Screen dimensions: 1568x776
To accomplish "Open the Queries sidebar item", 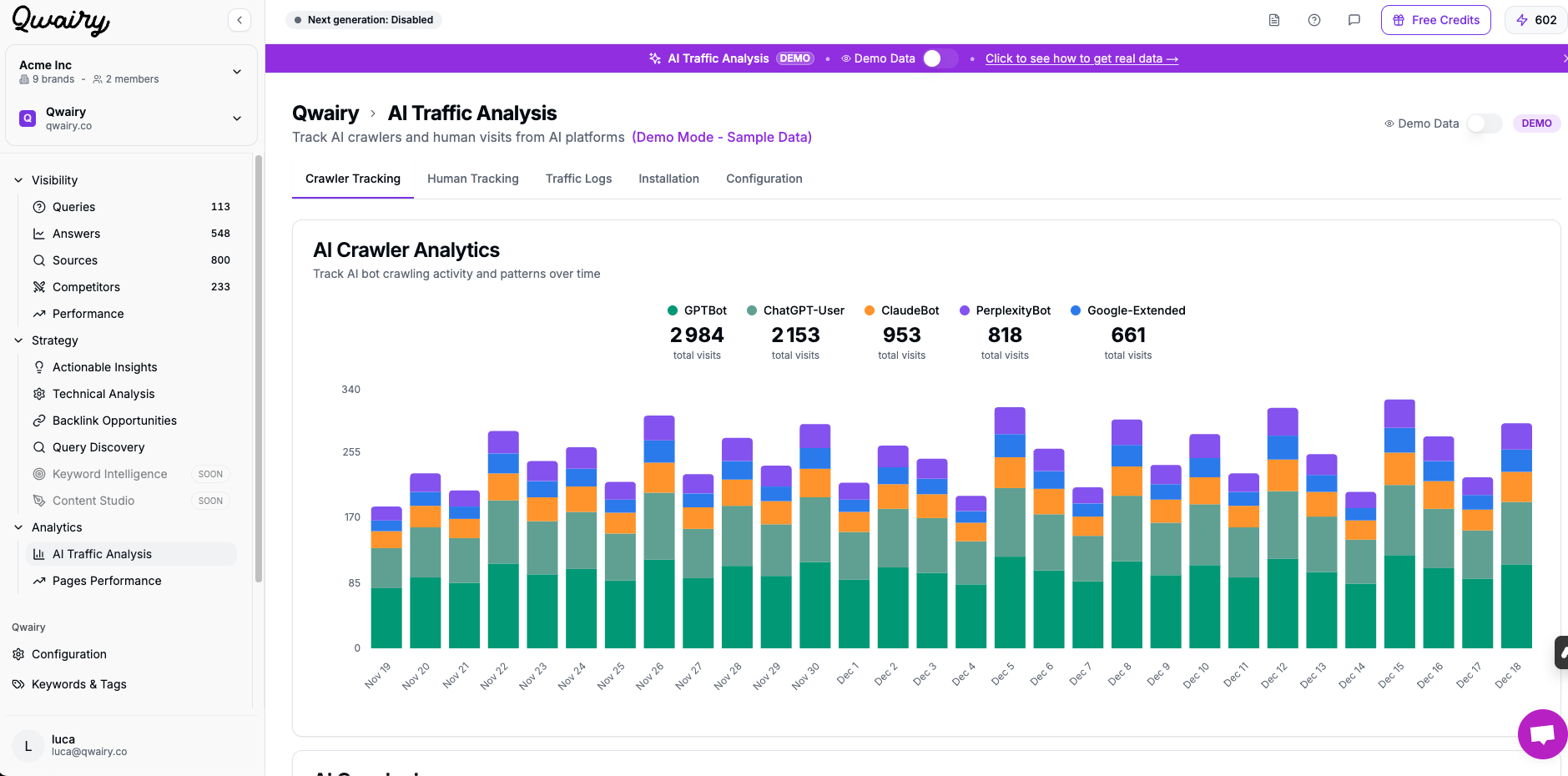I will coord(131,207).
